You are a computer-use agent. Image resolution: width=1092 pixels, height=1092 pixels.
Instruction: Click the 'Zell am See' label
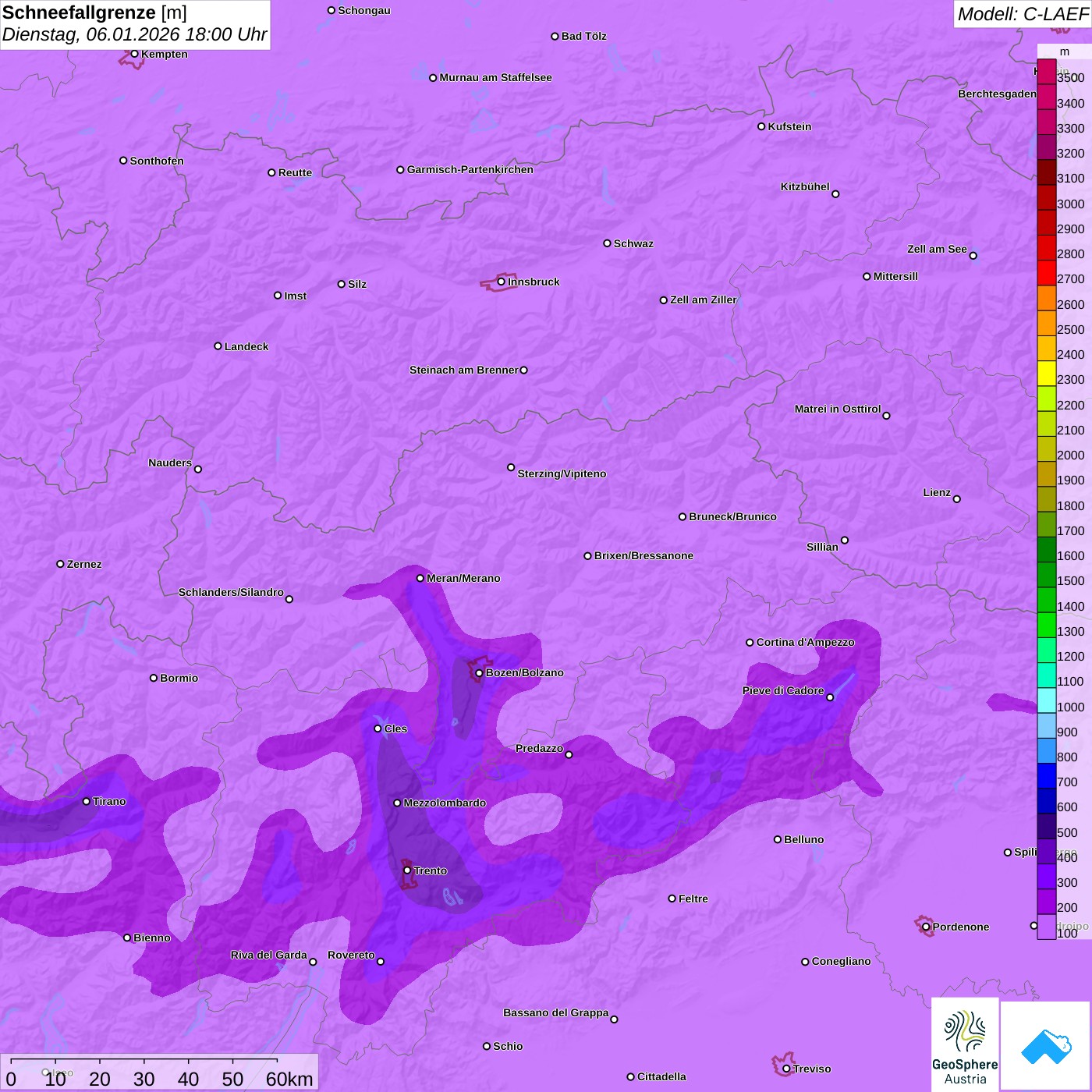(937, 249)
